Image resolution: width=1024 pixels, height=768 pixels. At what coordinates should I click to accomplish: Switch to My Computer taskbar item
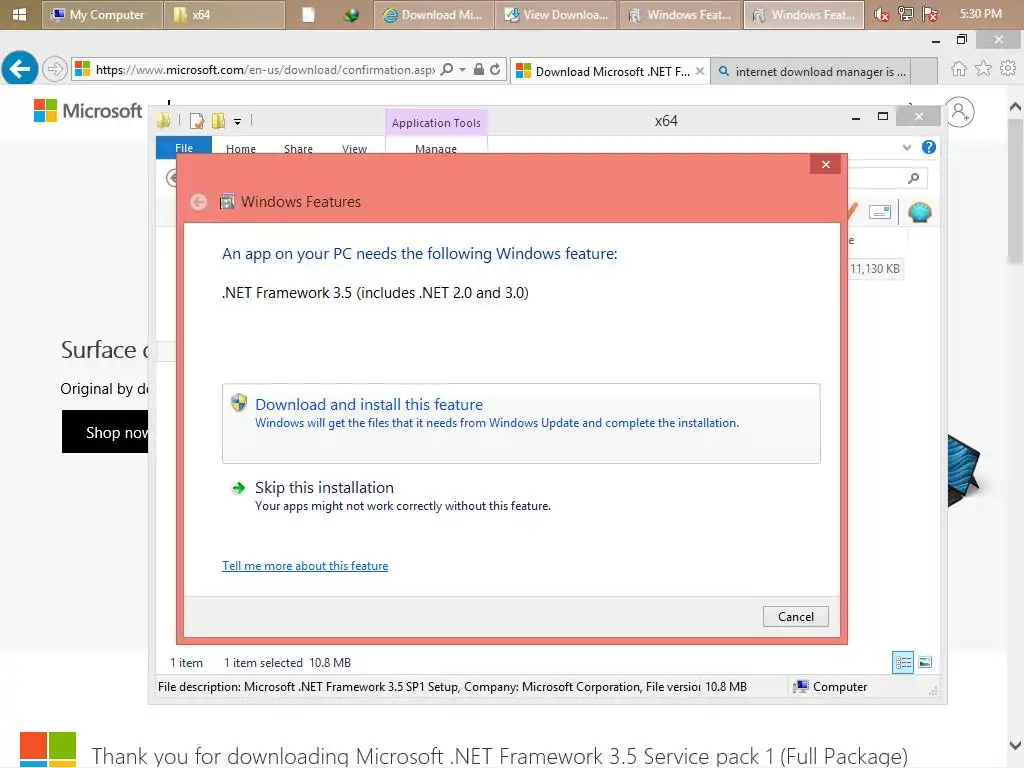(x=102, y=14)
